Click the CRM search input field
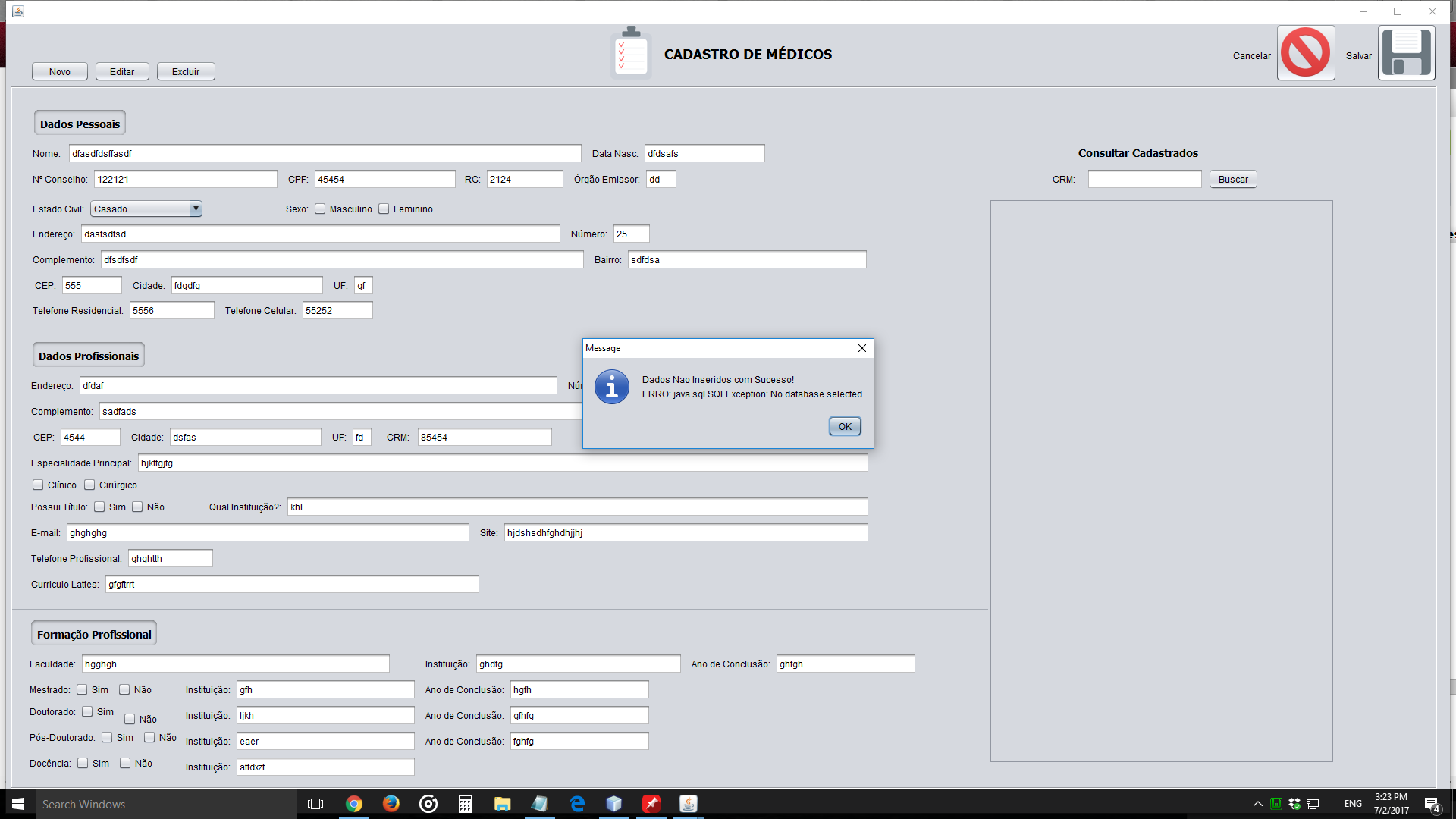This screenshot has height=819, width=1456. [x=1144, y=180]
